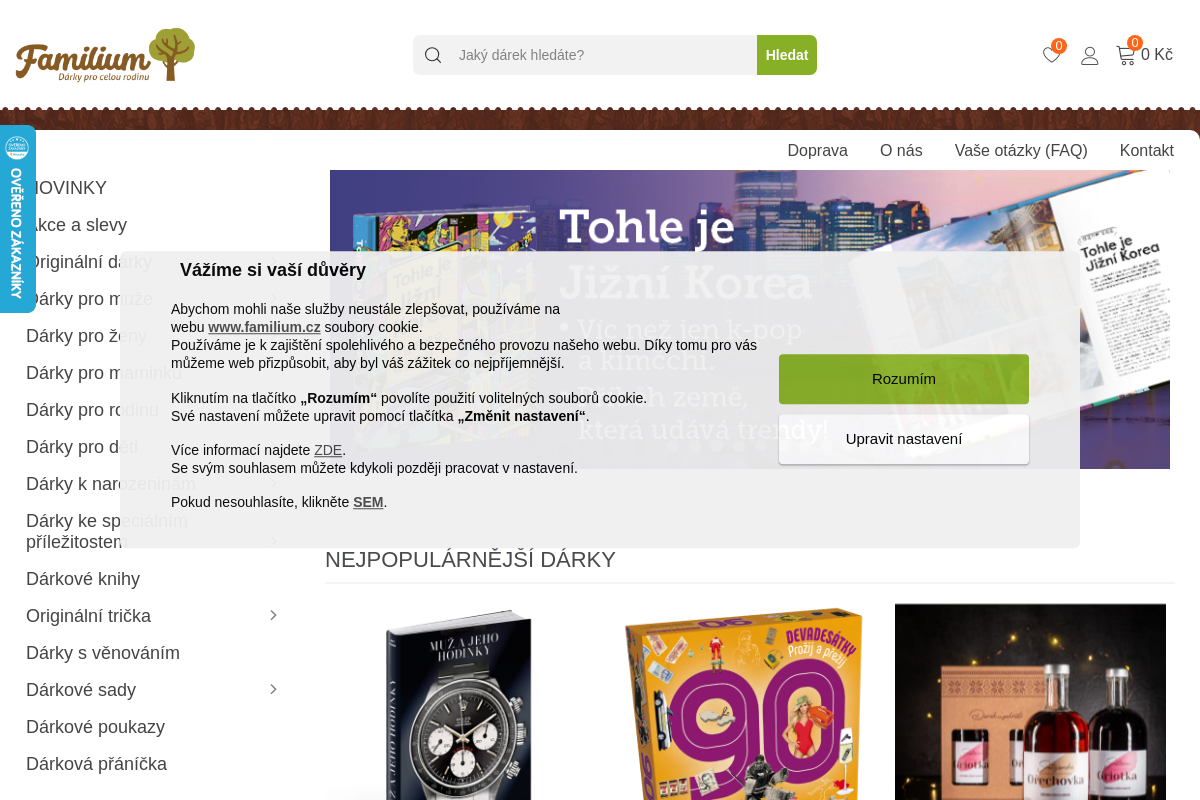Follow the ZDE link for more information
The height and width of the screenshot is (800, 1200).
point(328,450)
